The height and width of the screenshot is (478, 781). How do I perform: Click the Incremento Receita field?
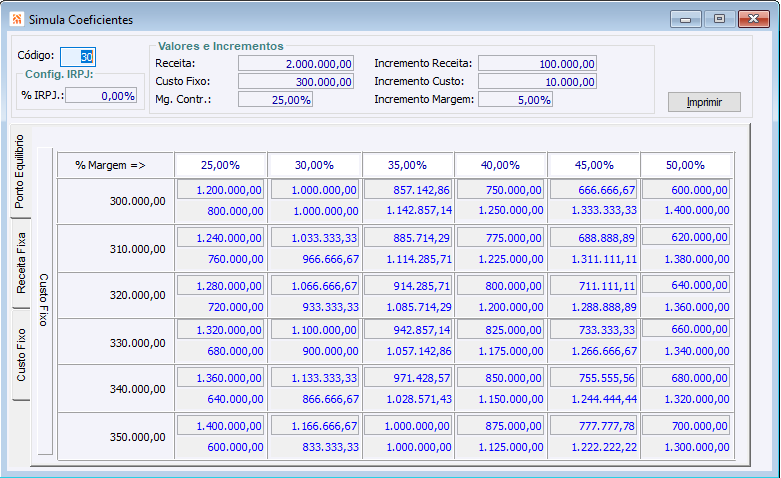coord(537,64)
